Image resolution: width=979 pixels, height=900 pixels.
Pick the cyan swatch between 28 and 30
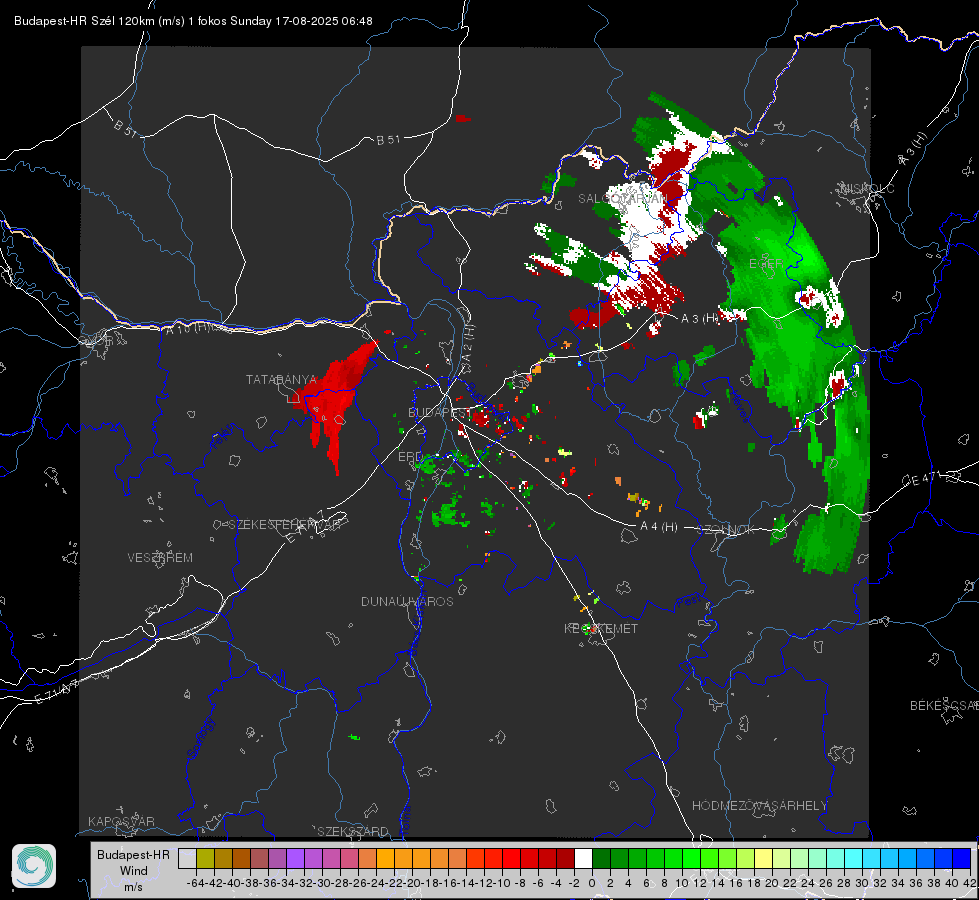[x=854, y=858]
